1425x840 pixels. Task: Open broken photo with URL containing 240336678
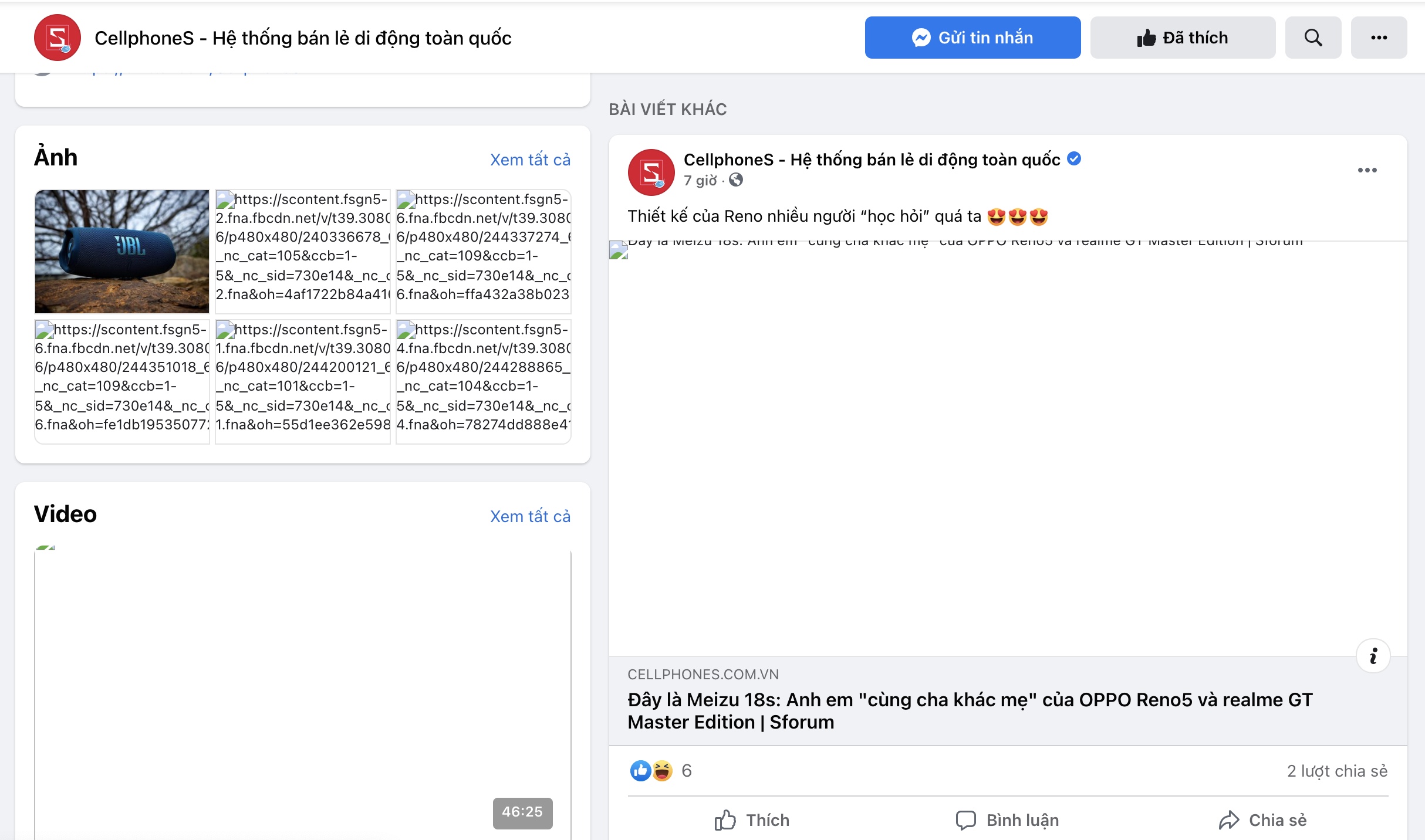pyautogui.click(x=303, y=251)
